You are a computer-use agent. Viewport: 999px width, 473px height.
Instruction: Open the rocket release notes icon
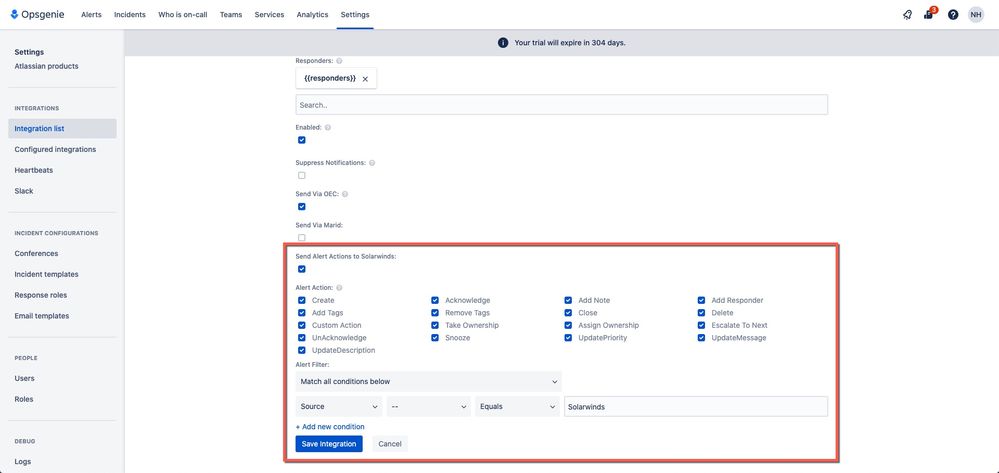click(907, 15)
